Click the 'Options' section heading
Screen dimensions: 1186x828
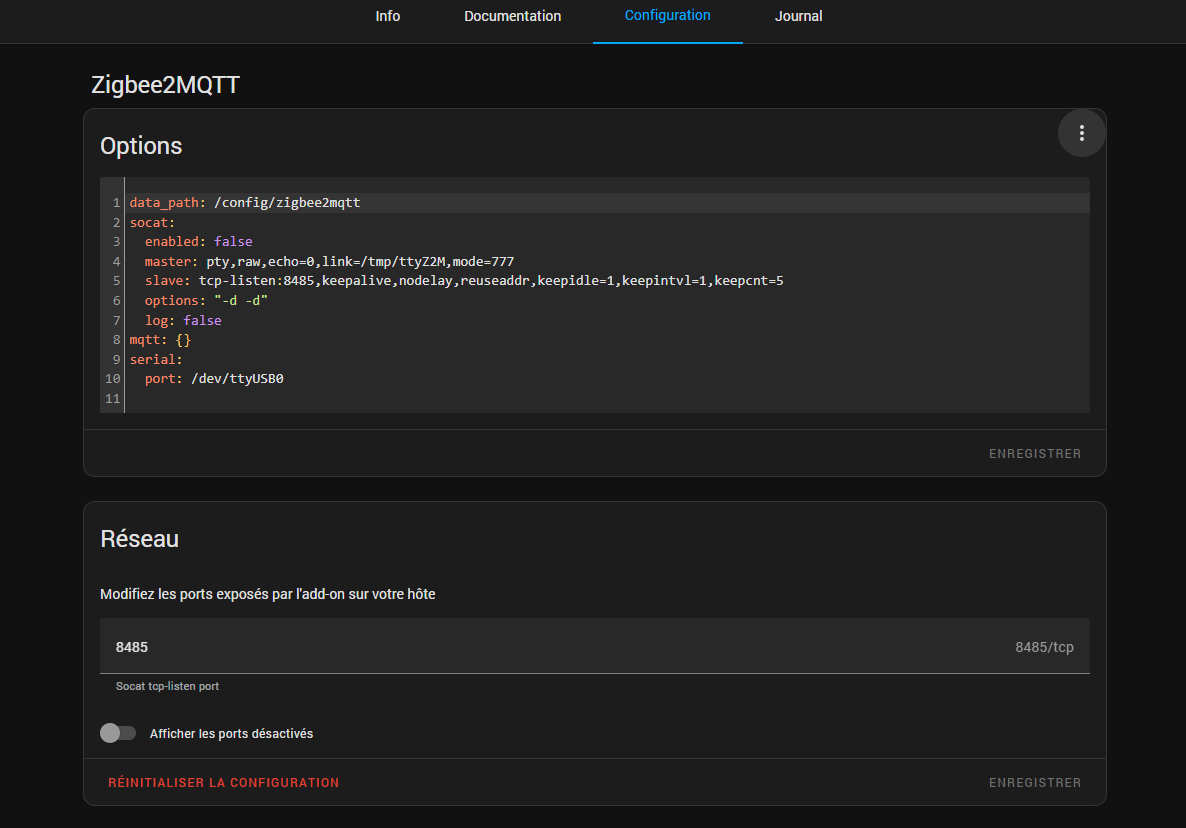(x=141, y=145)
